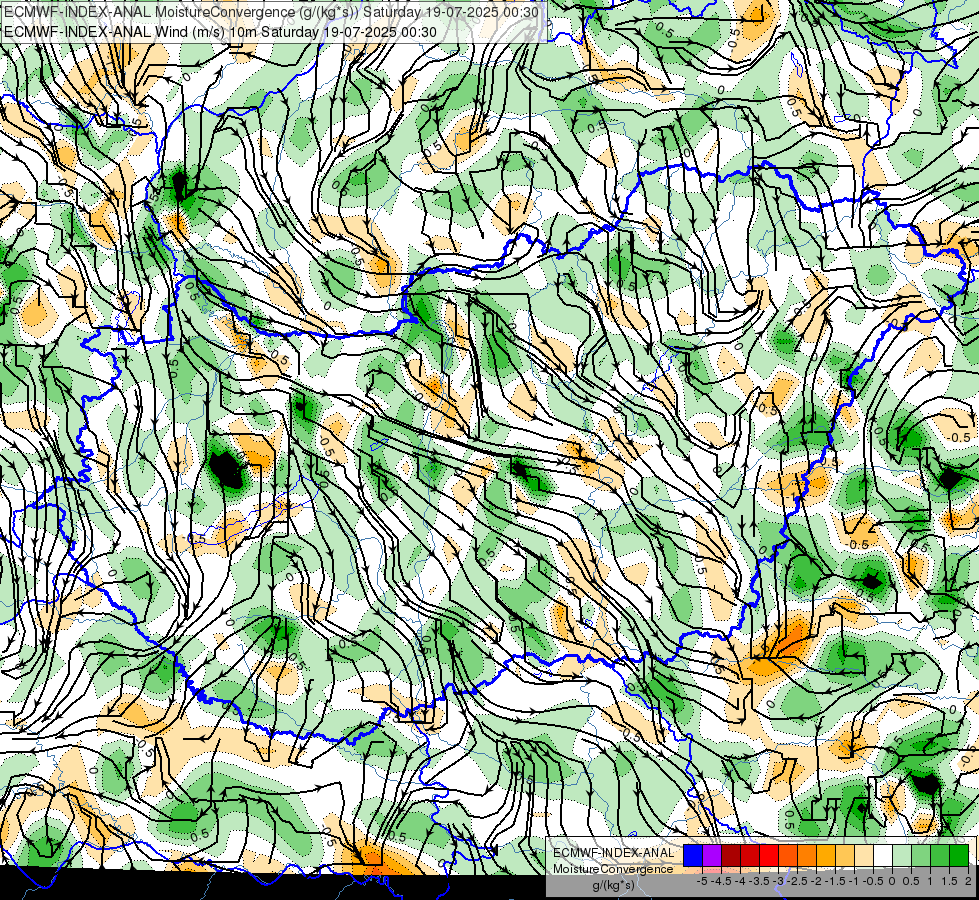Select the darkest green legend swatch
979x900 pixels.
959,856
